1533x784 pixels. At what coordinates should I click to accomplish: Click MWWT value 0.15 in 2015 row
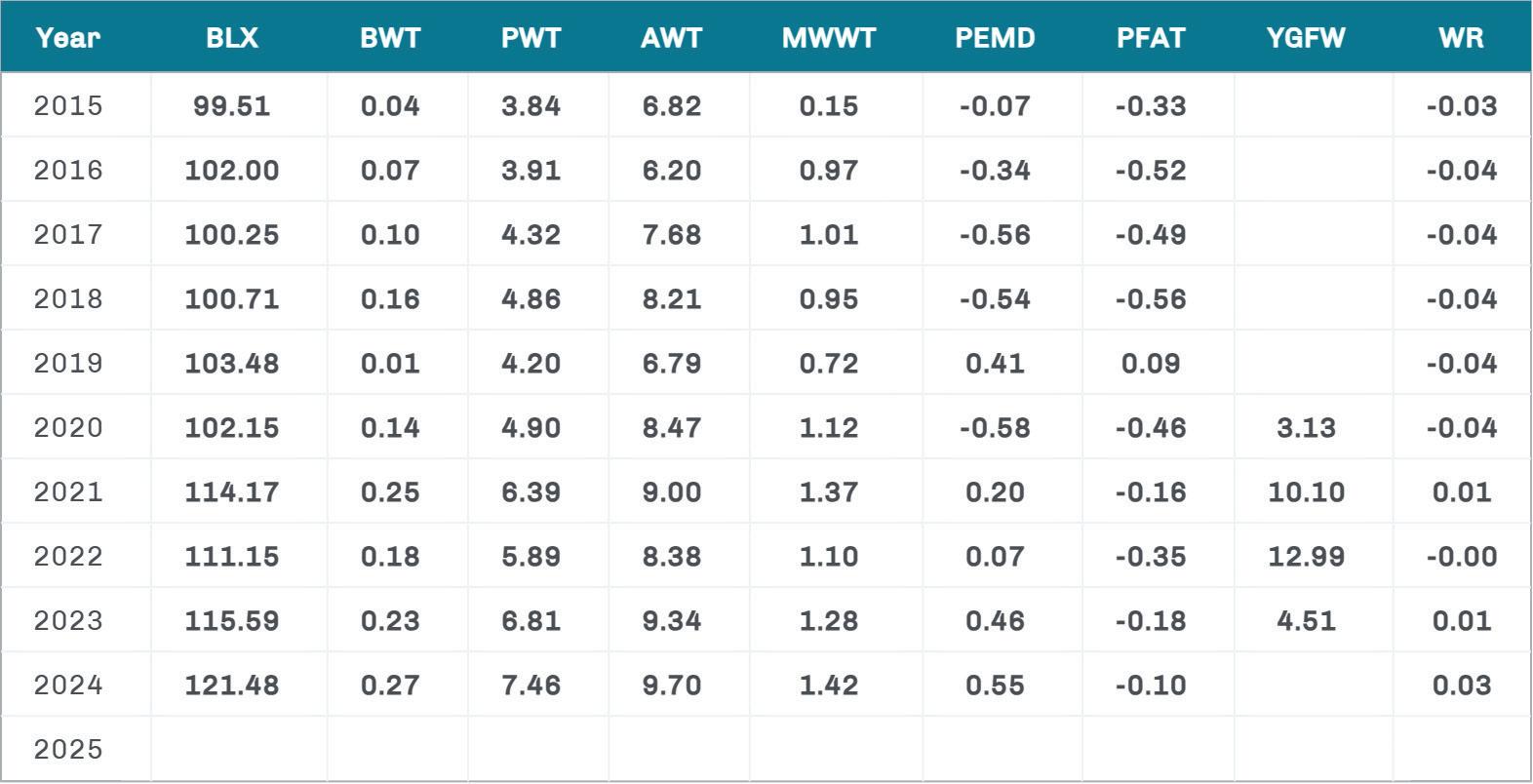(829, 105)
